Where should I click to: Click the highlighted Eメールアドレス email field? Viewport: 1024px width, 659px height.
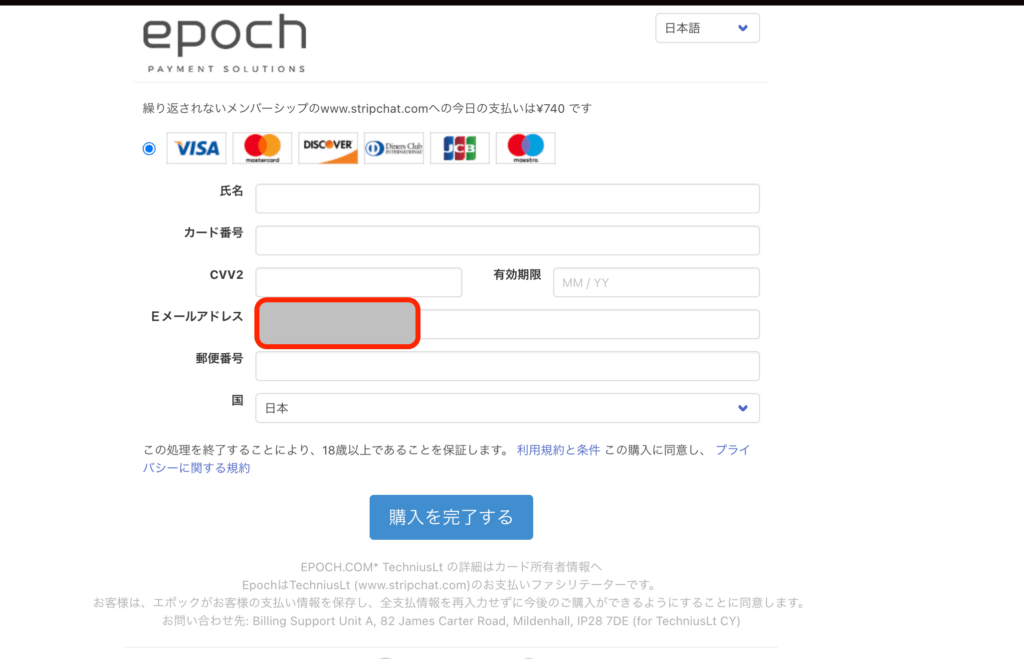(x=337, y=323)
